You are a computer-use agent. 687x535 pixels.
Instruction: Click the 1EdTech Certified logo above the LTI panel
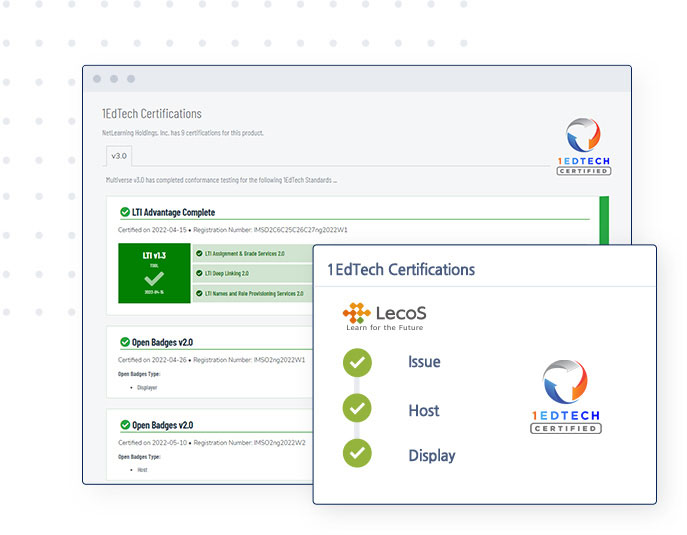pyautogui.click(x=583, y=147)
